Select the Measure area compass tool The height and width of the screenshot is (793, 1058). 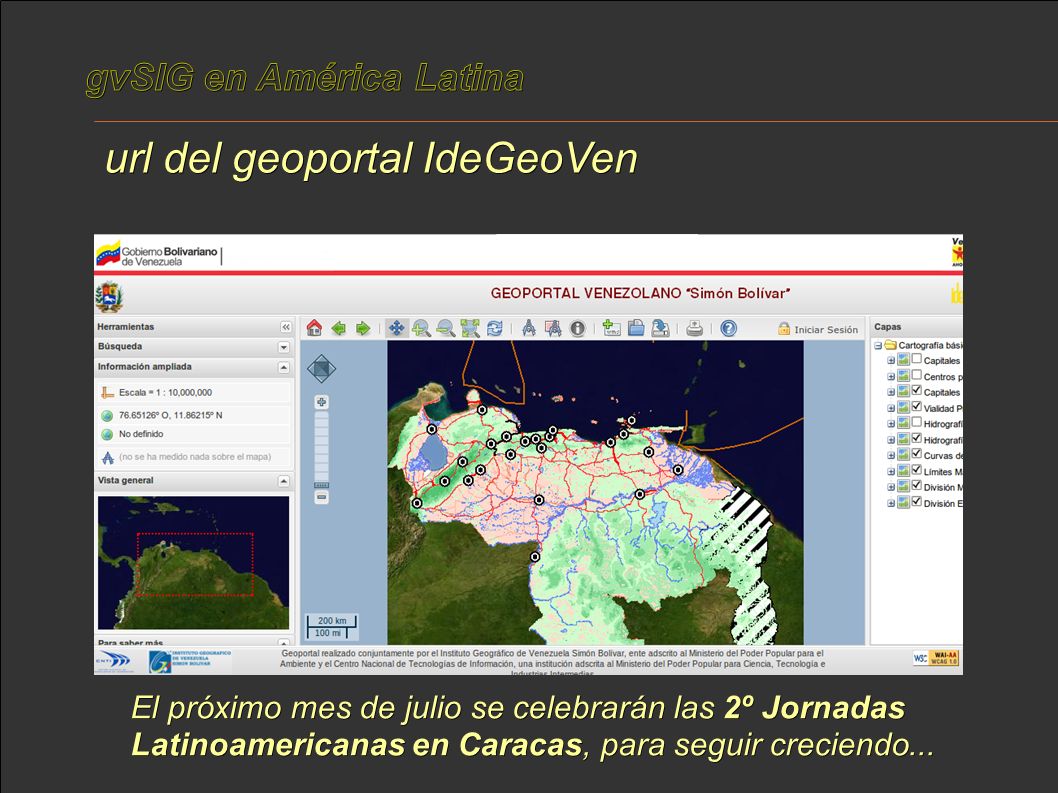pos(553,329)
